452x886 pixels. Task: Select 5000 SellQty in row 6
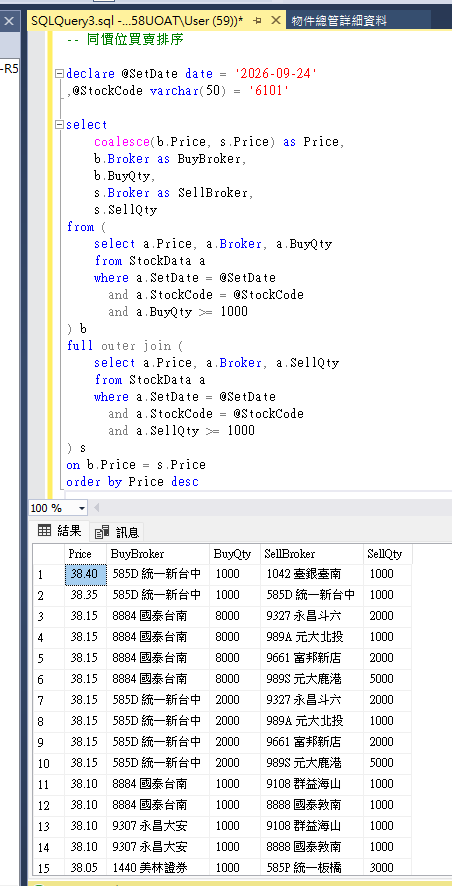[x=388, y=679]
